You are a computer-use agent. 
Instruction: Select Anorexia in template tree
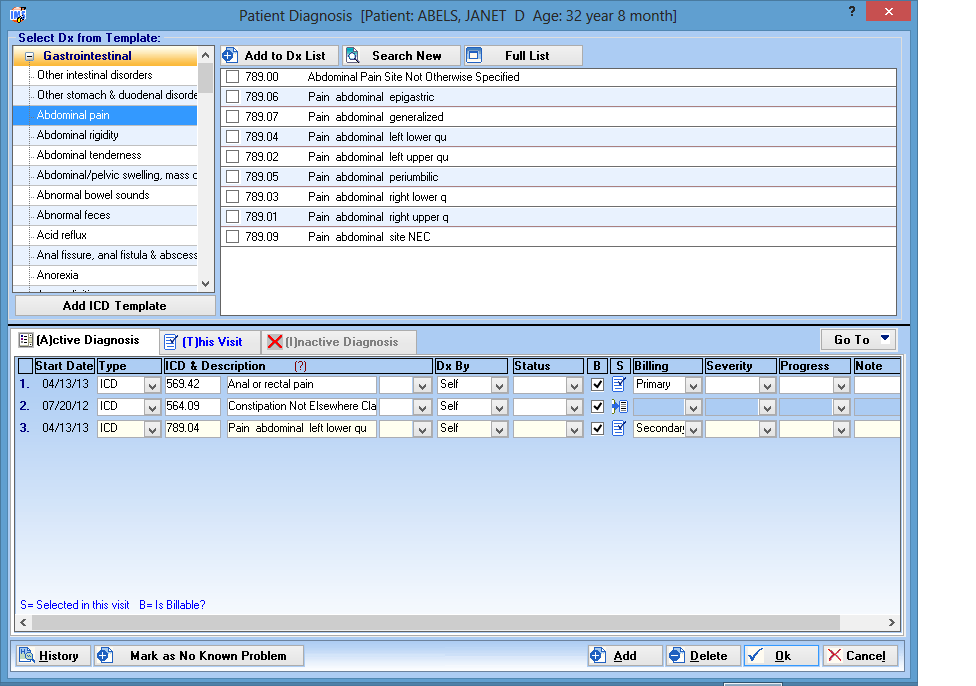pos(57,275)
